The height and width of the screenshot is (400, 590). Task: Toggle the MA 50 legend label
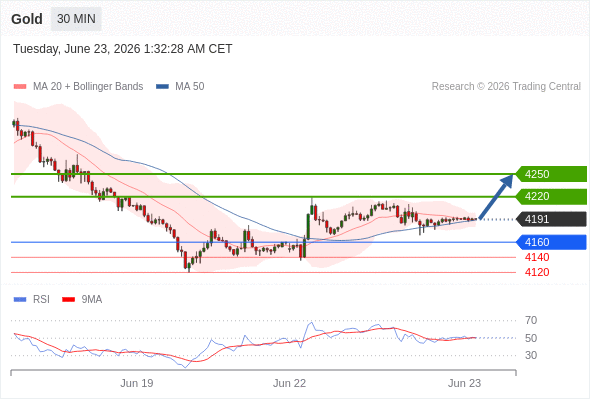(190, 87)
